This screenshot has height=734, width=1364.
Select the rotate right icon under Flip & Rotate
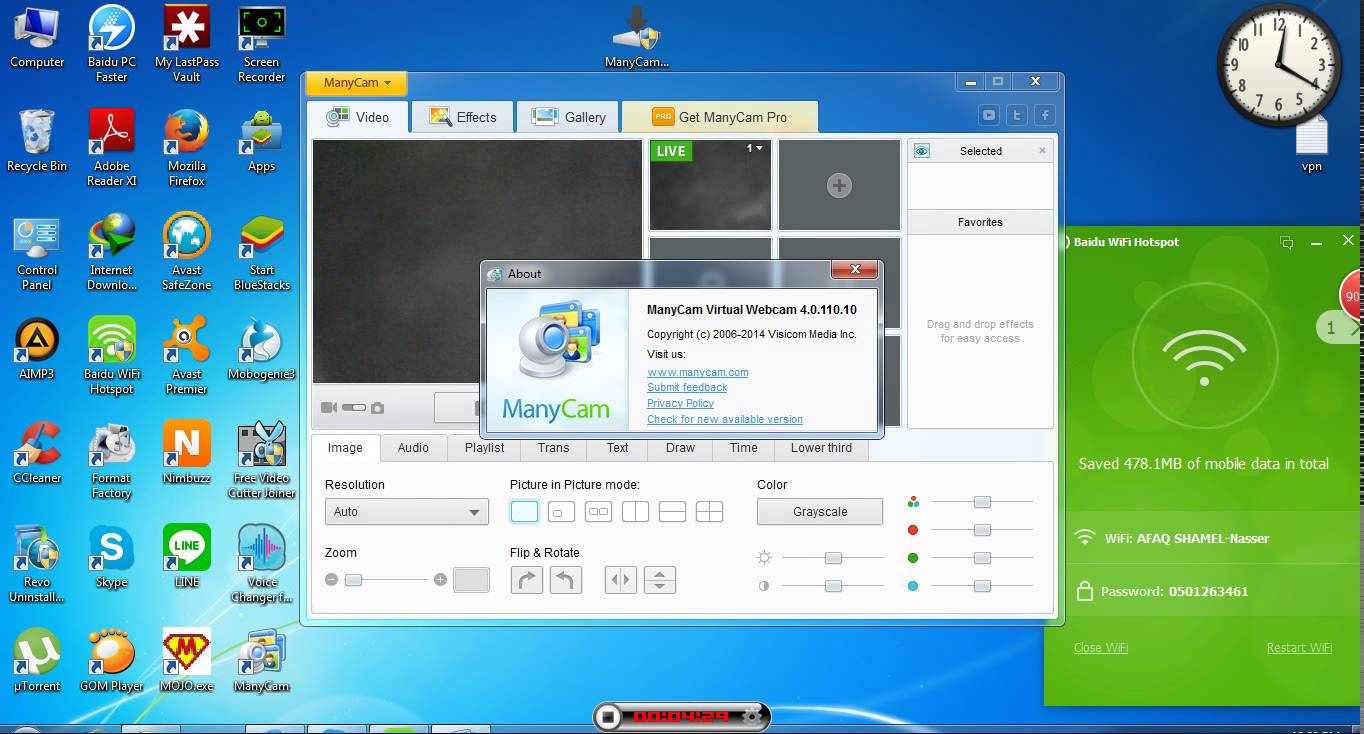tap(527, 579)
